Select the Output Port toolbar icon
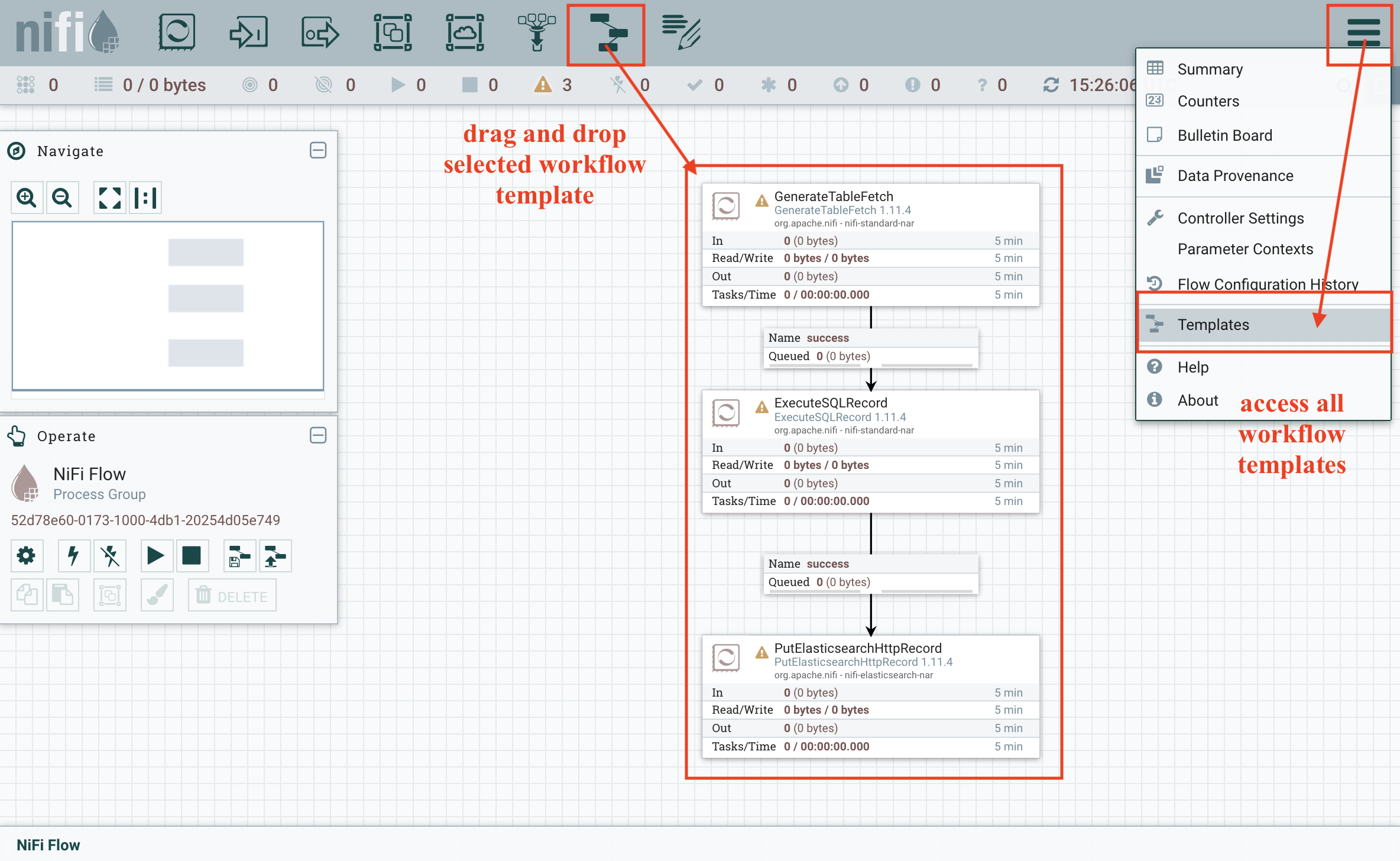Image resolution: width=1400 pixels, height=861 pixels. coord(320,33)
